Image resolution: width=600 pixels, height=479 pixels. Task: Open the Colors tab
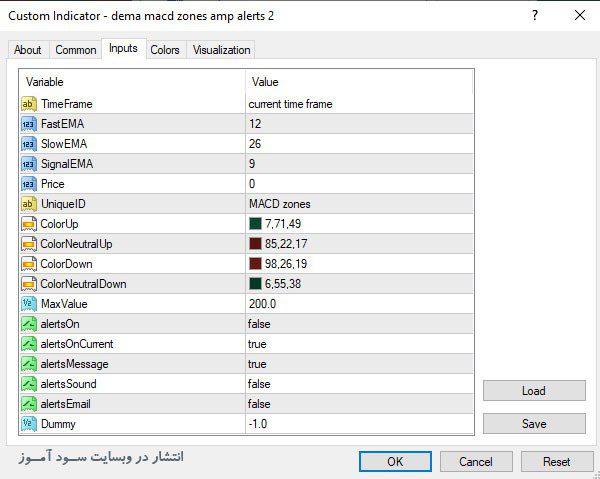[x=165, y=50]
